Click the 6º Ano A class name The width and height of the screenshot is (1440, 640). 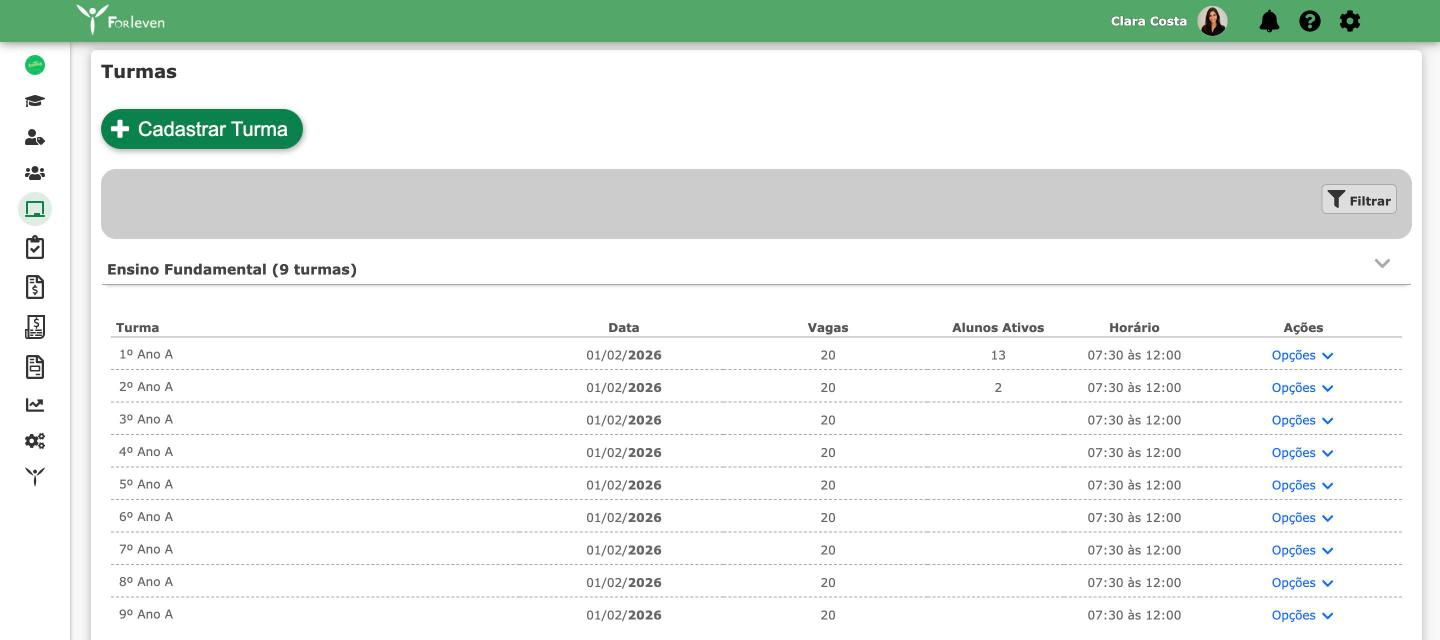(x=146, y=517)
